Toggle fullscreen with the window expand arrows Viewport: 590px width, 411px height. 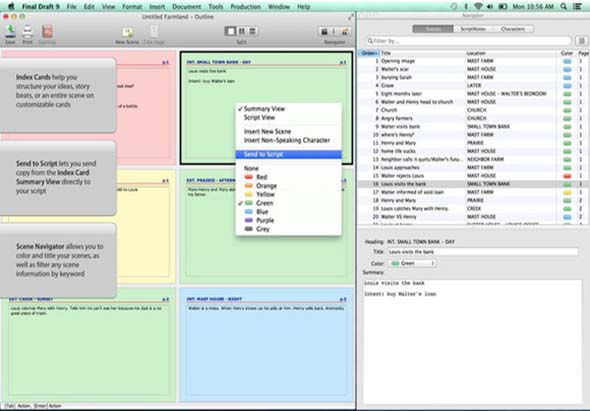[351, 17]
